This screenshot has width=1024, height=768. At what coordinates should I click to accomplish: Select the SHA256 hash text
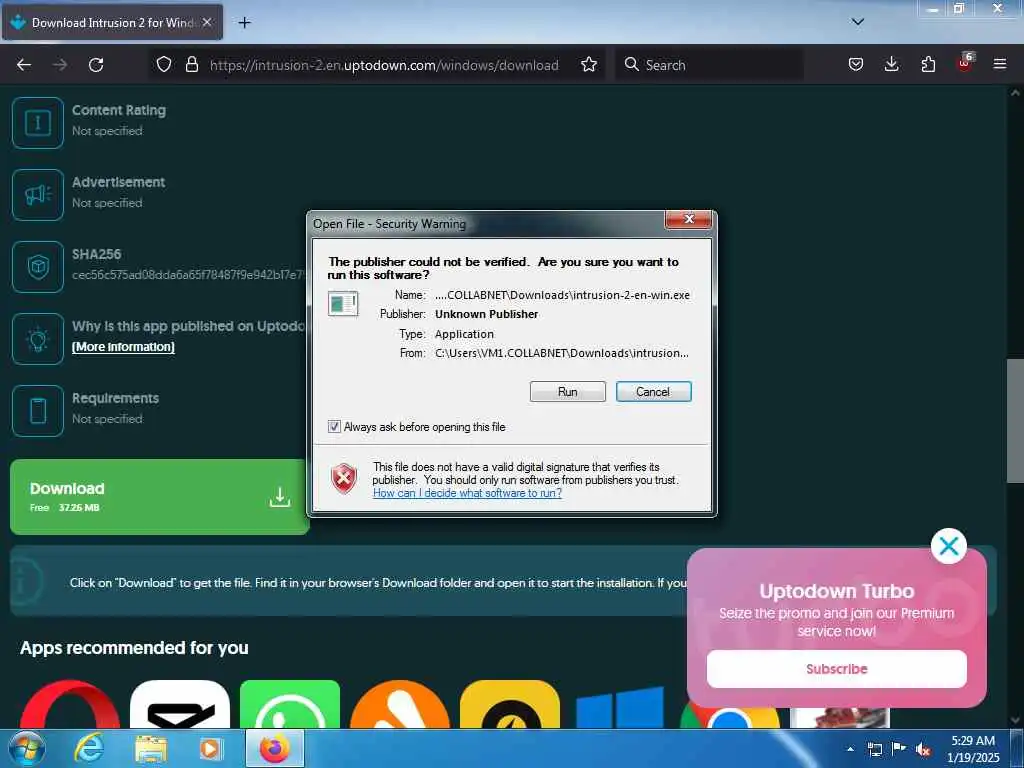(x=188, y=275)
